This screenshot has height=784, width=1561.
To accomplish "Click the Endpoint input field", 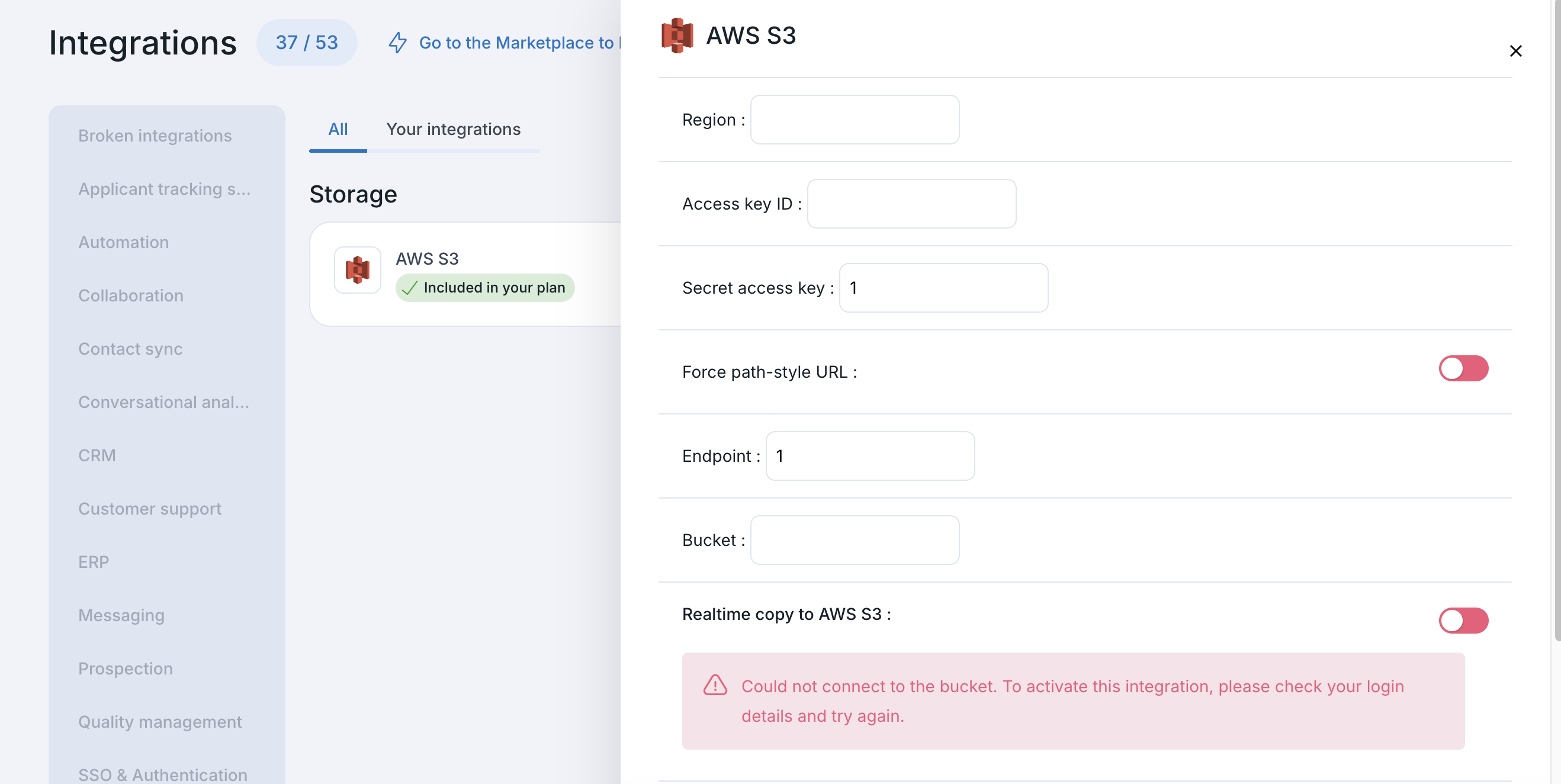I will (869, 456).
